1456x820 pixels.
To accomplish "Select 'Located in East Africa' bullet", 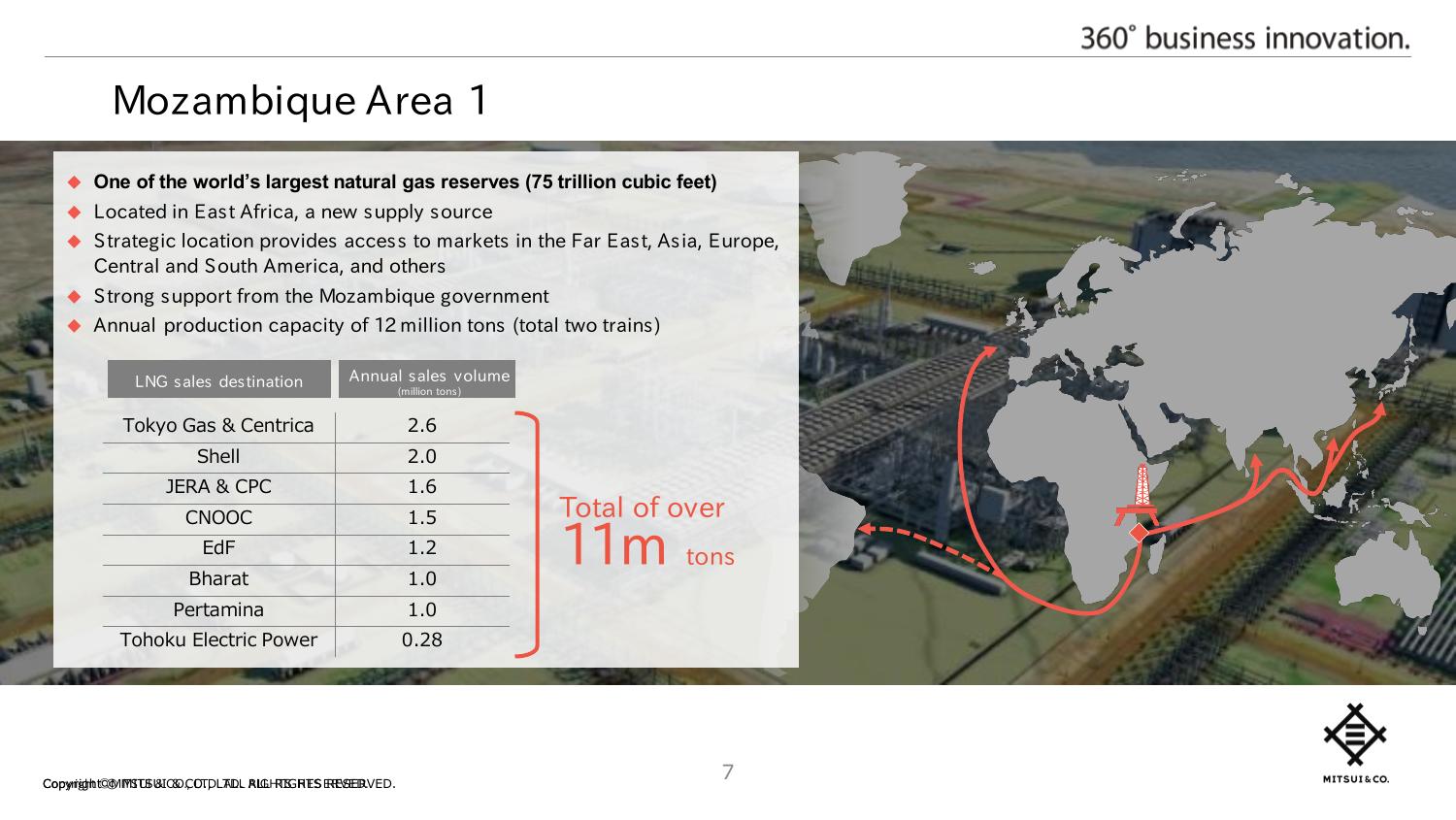I will tap(293, 212).
